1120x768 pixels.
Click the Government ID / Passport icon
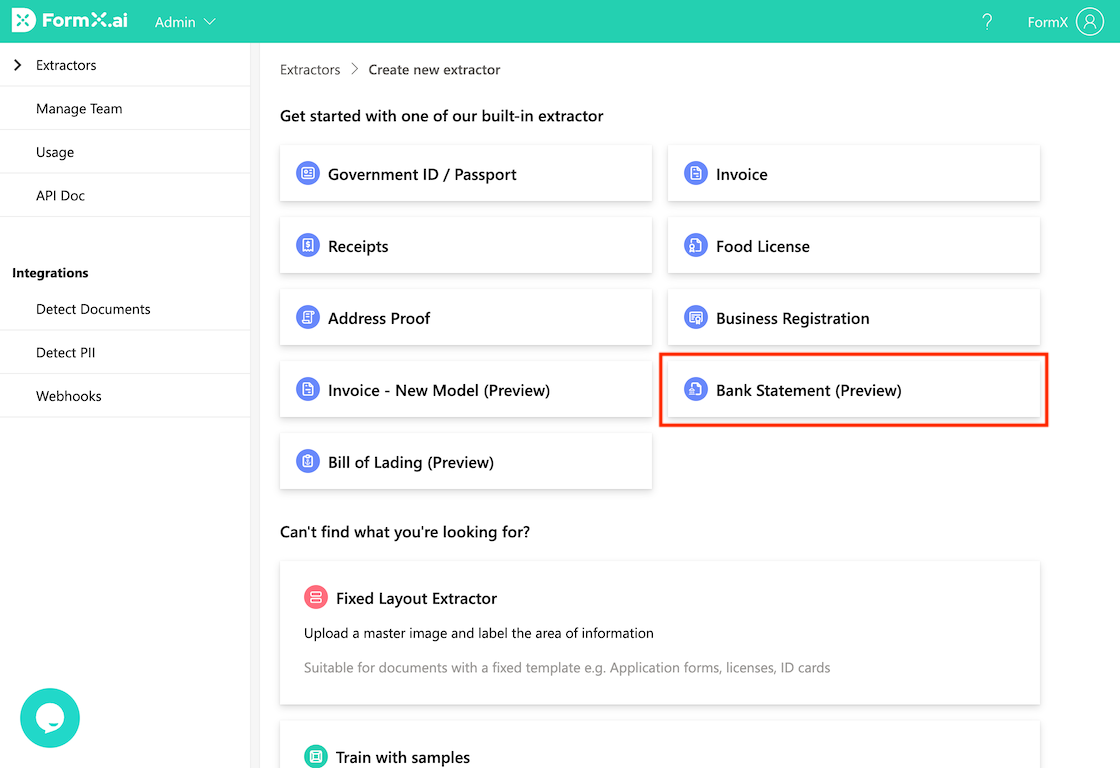(x=308, y=174)
